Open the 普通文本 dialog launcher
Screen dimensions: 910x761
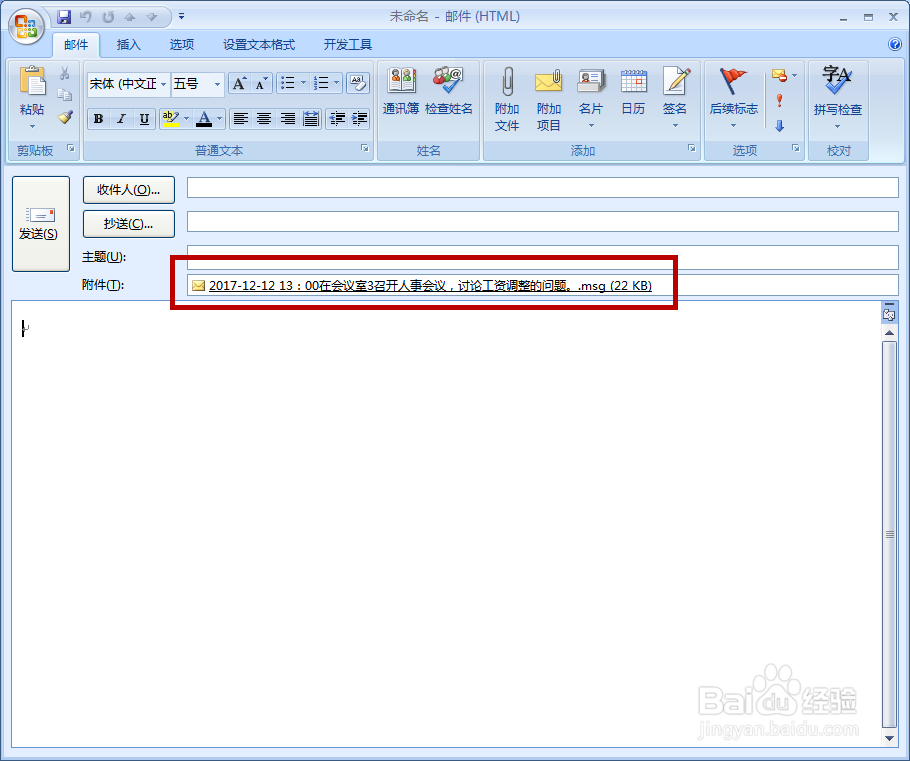coord(365,149)
